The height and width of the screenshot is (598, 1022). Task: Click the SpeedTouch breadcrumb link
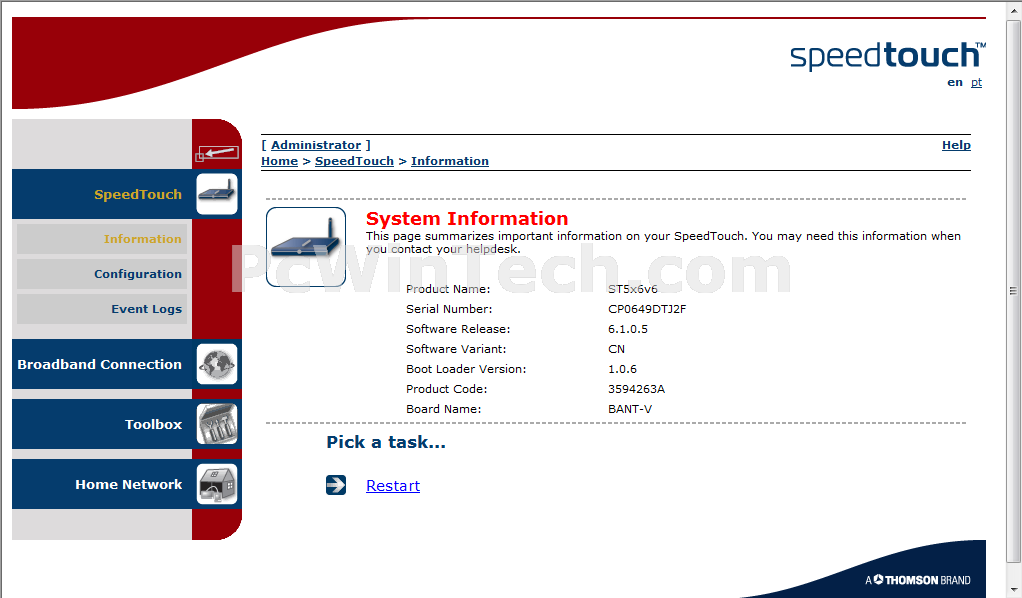pyautogui.click(x=355, y=161)
